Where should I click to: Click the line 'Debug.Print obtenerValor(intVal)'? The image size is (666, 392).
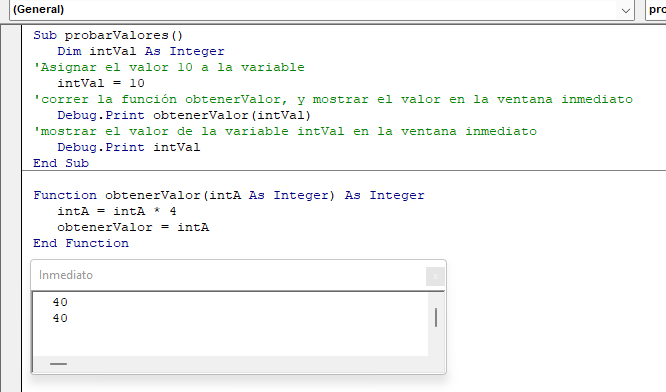point(184,116)
